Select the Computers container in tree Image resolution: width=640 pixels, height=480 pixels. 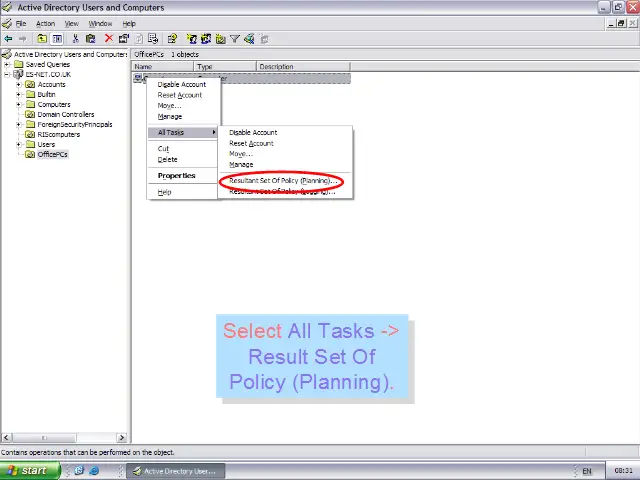point(54,104)
